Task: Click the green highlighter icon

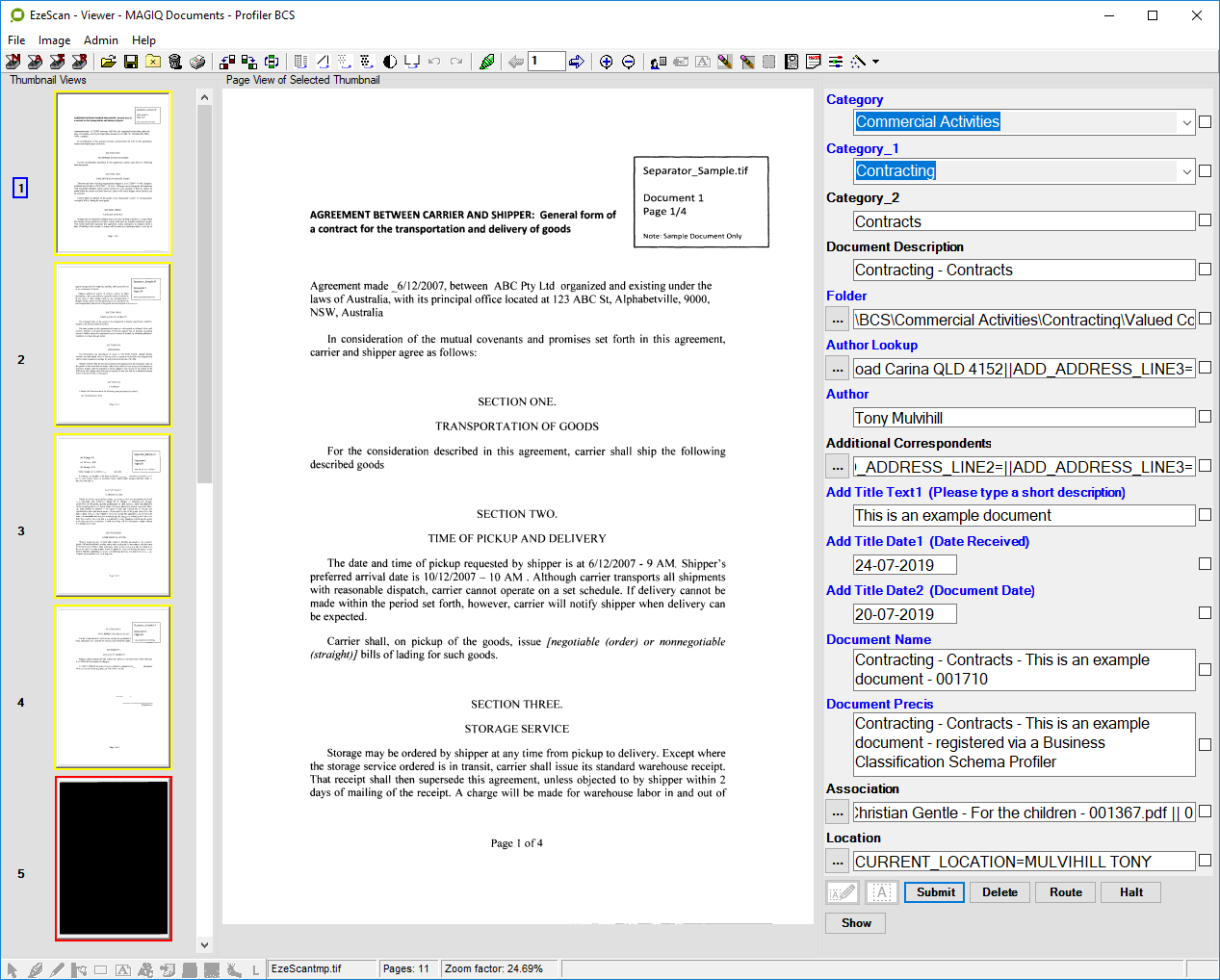Action: click(487, 62)
